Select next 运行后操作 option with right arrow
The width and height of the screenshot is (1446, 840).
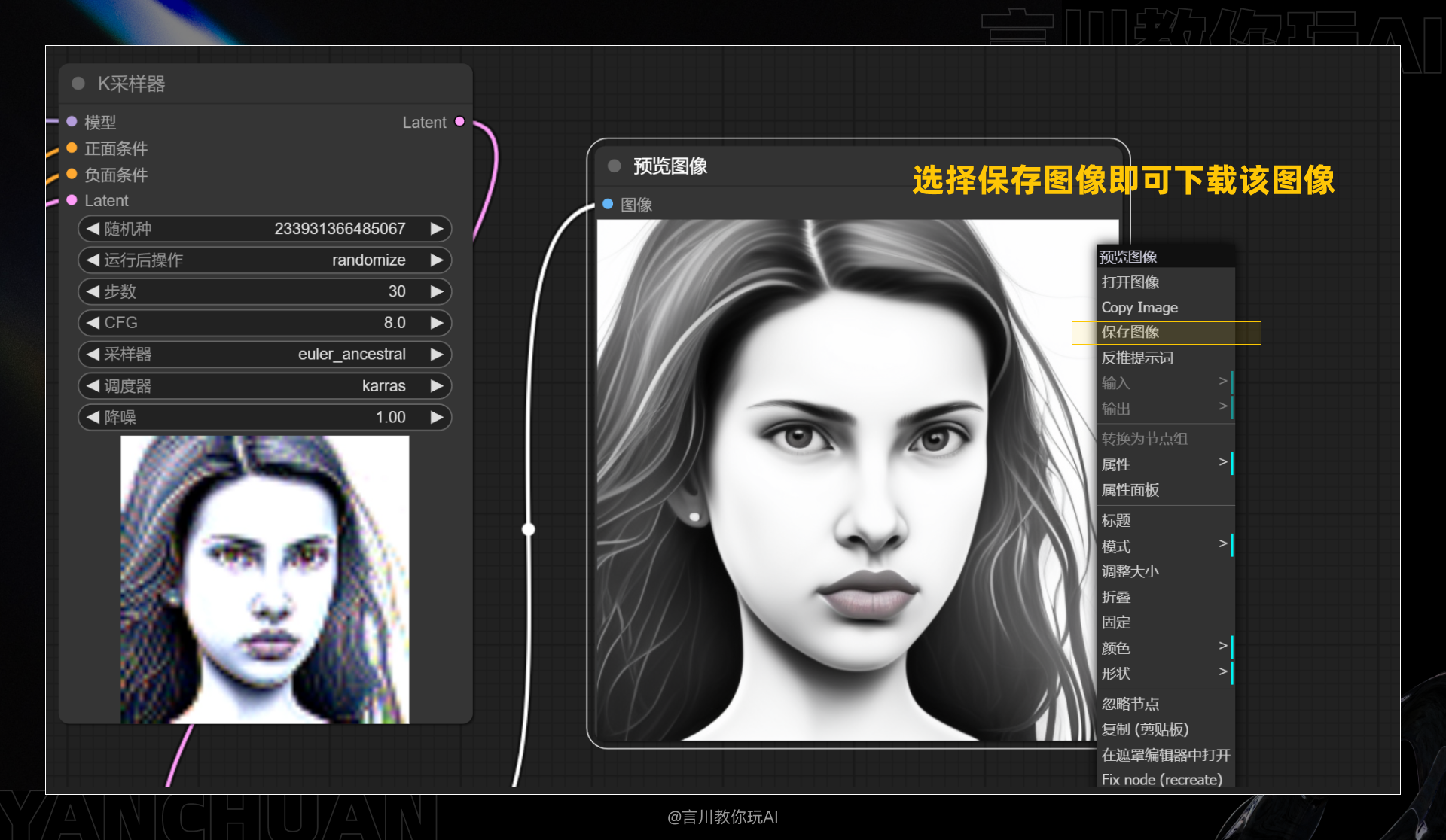point(437,260)
